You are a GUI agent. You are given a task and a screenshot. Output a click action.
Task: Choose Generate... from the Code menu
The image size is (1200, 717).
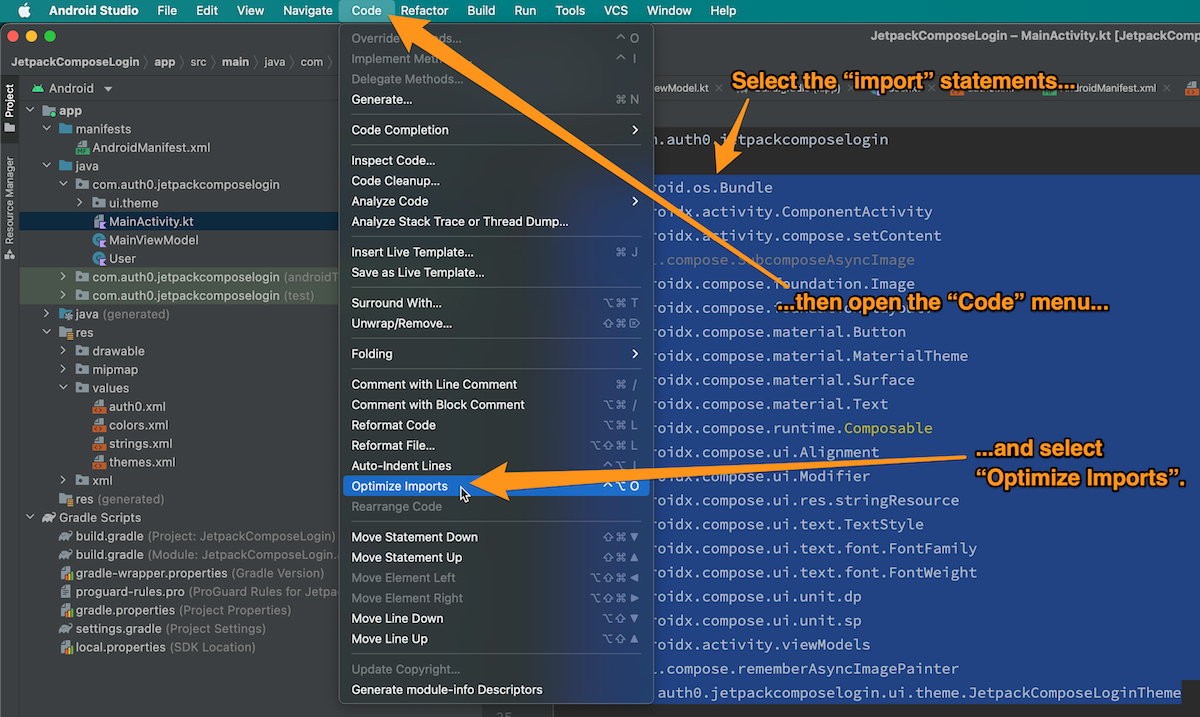point(495,99)
